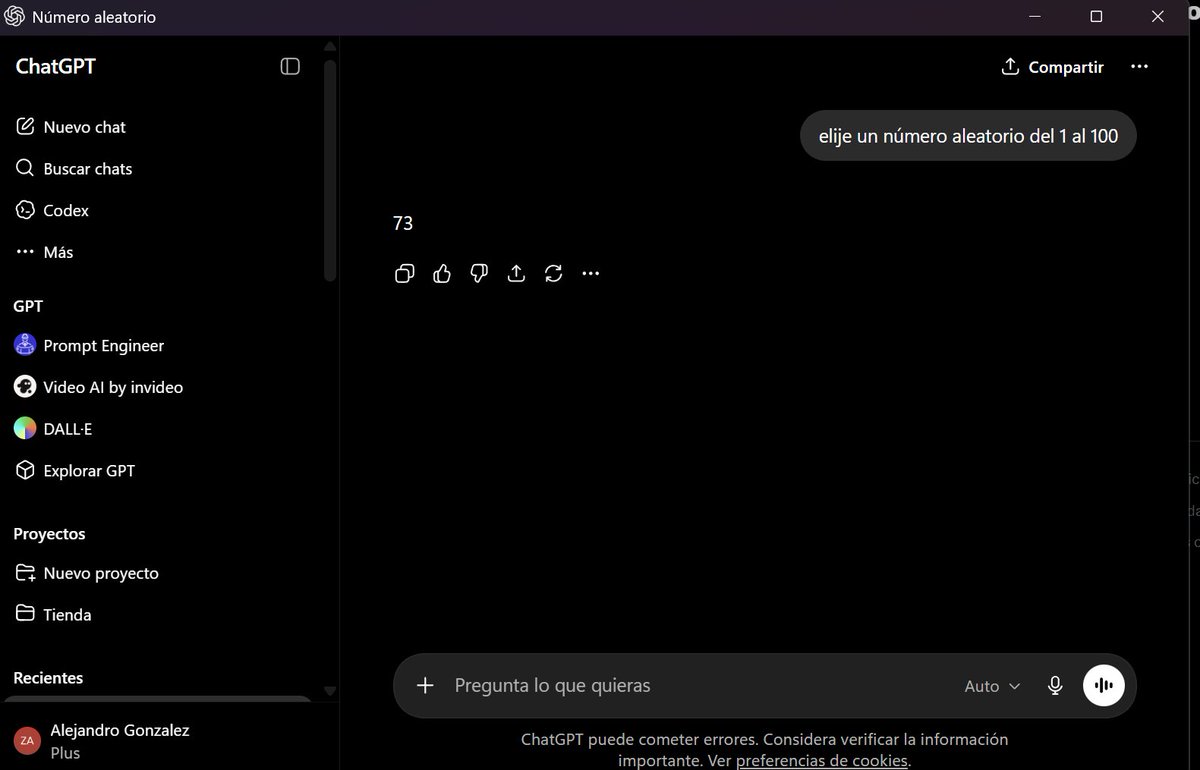The height and width of the screenshot is (770, 1200).
Task: Click the Proyectos section header
Action: tap(49, 534)
